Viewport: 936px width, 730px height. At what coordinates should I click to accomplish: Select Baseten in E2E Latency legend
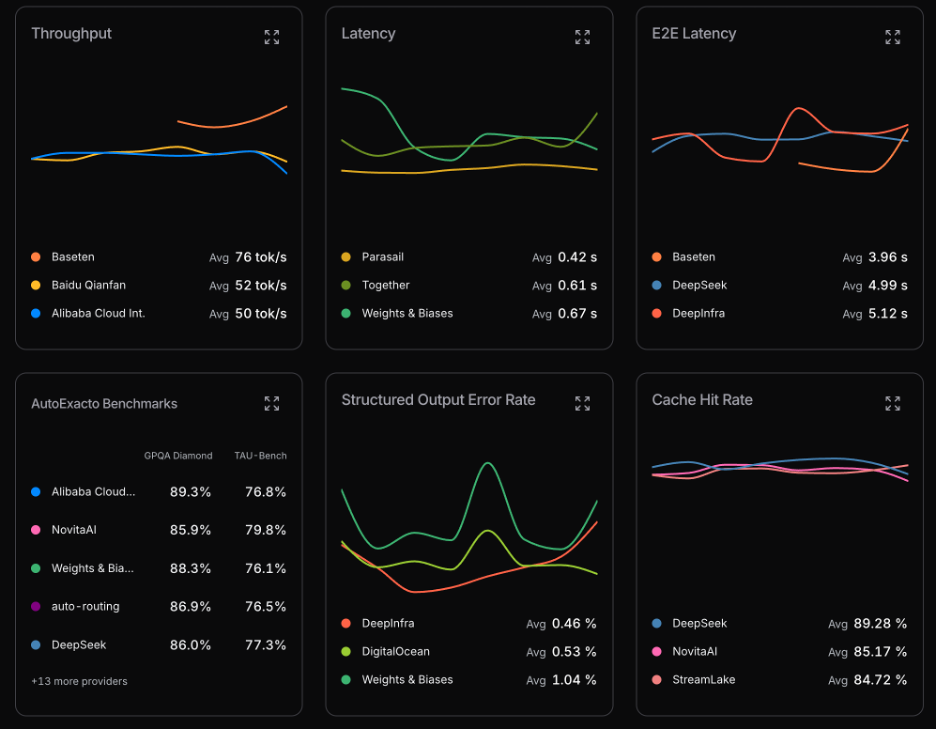694,257
